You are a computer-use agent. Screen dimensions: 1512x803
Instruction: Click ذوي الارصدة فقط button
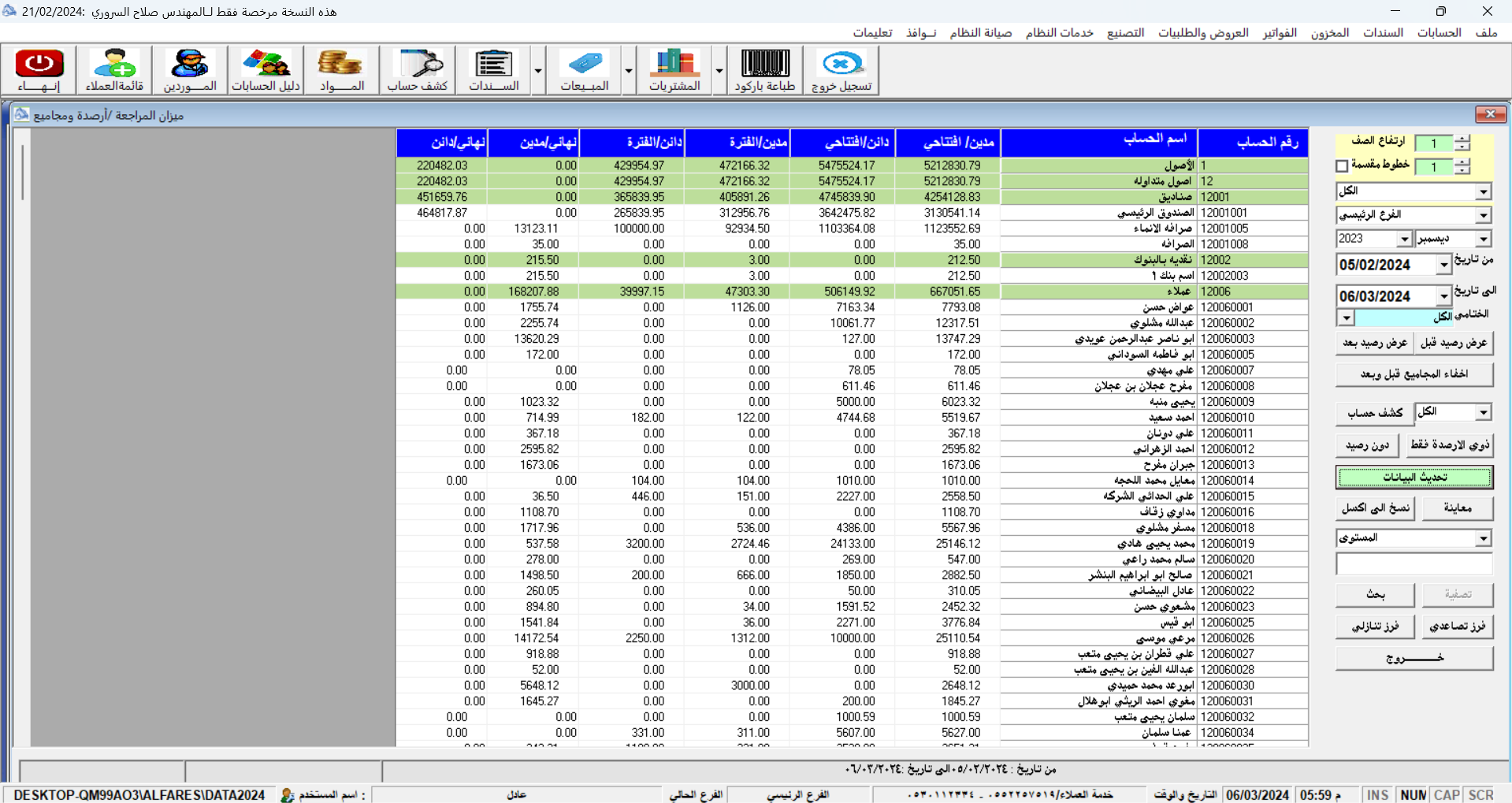coord(1450,445)
